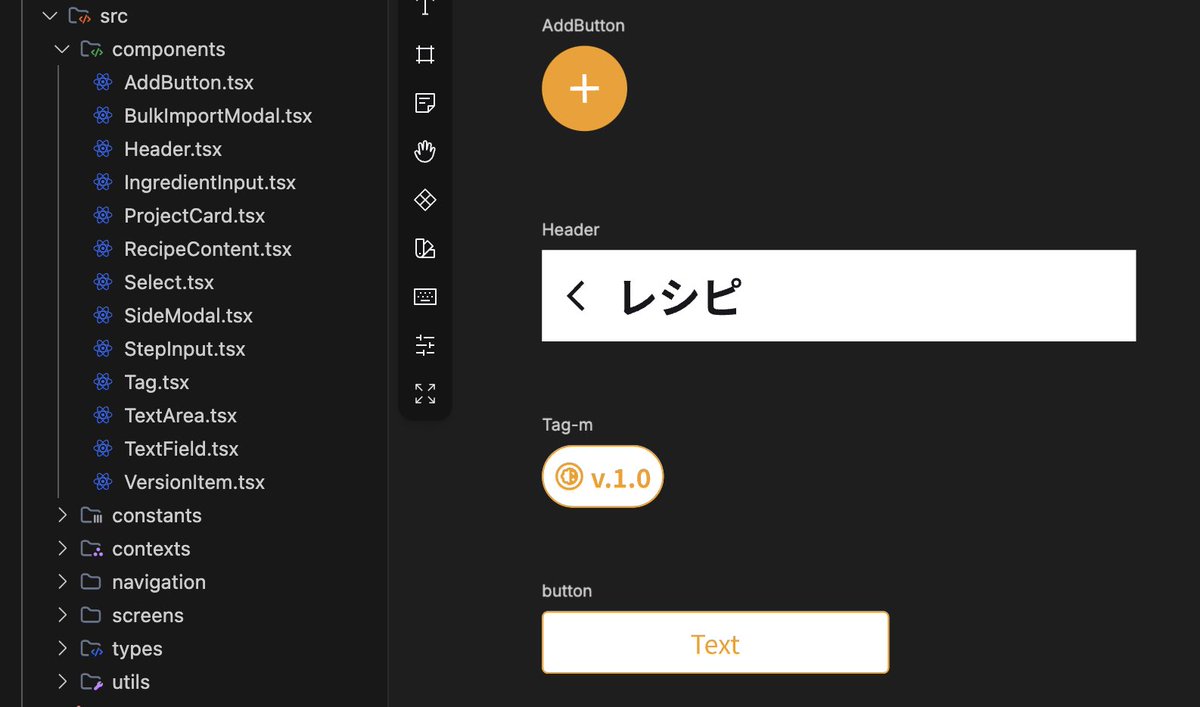1200x707 pixels.
Task: Expand the screens folder chevron
Action: (62, 615)
